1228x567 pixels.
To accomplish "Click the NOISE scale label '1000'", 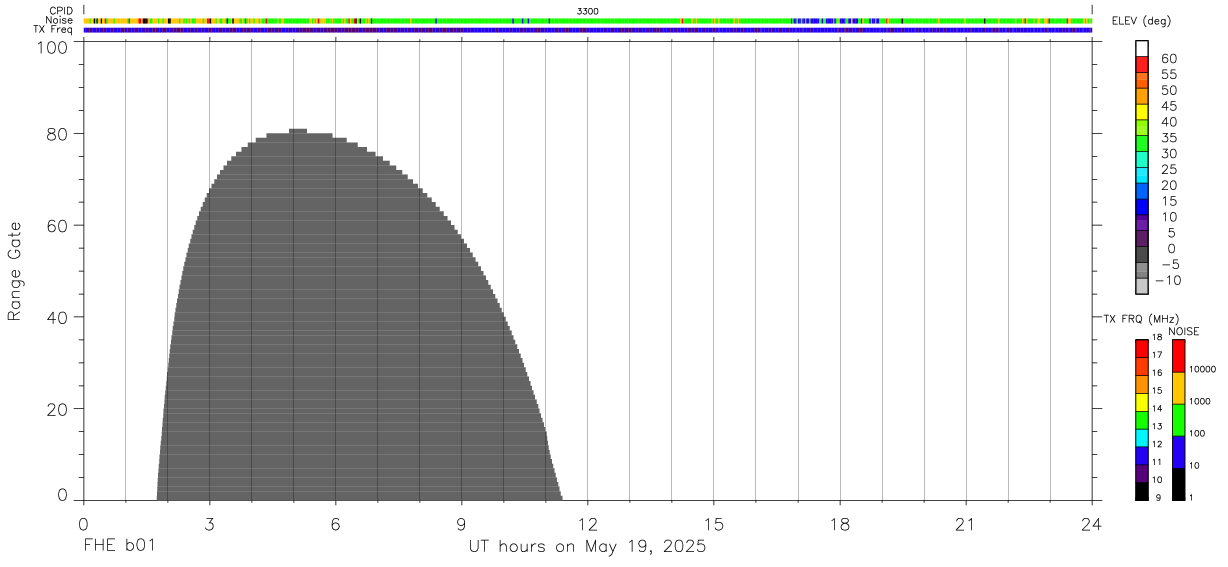I will (x=1199, y=401).
